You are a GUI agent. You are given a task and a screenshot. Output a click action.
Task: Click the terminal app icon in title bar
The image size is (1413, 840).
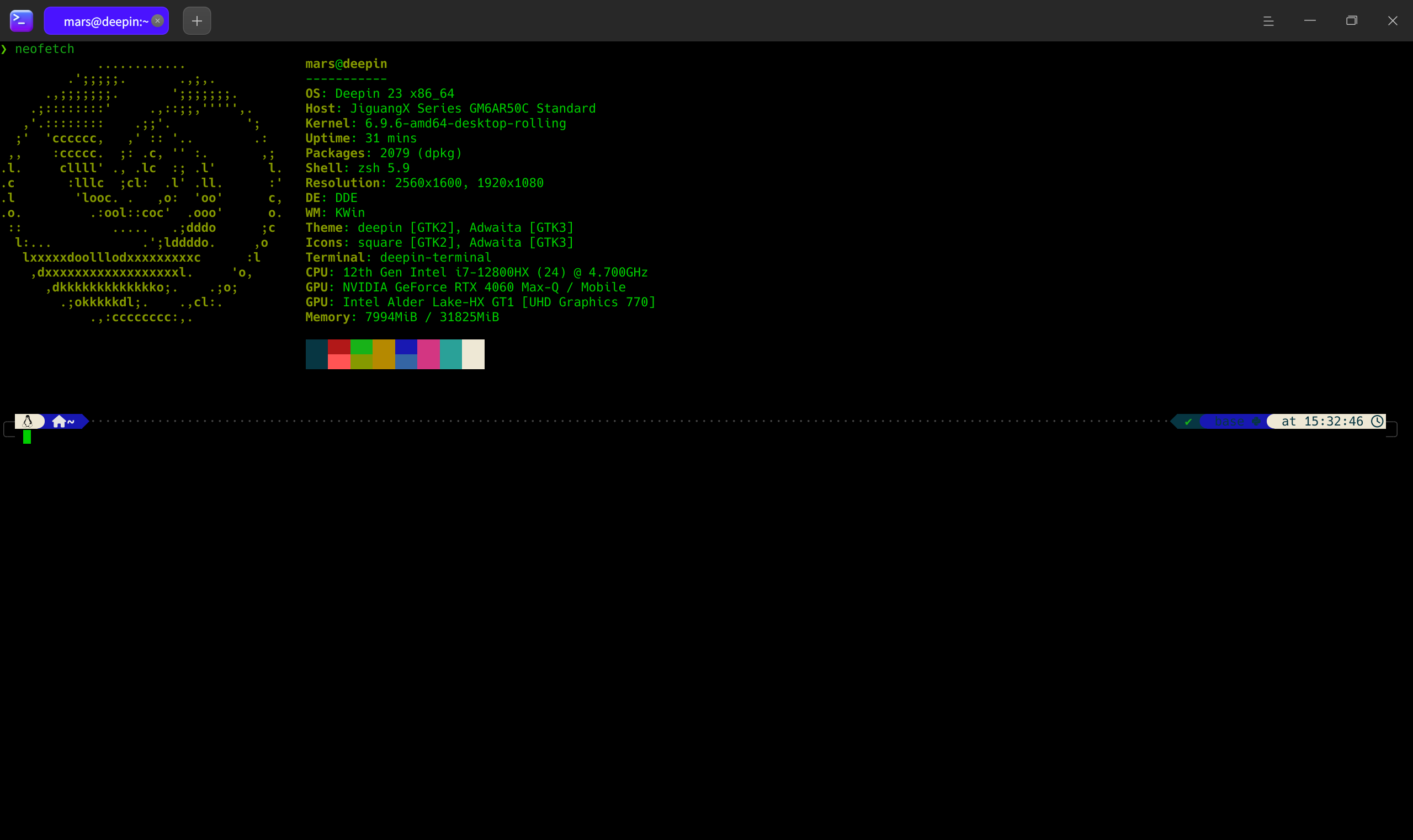(x=22, y=21)
